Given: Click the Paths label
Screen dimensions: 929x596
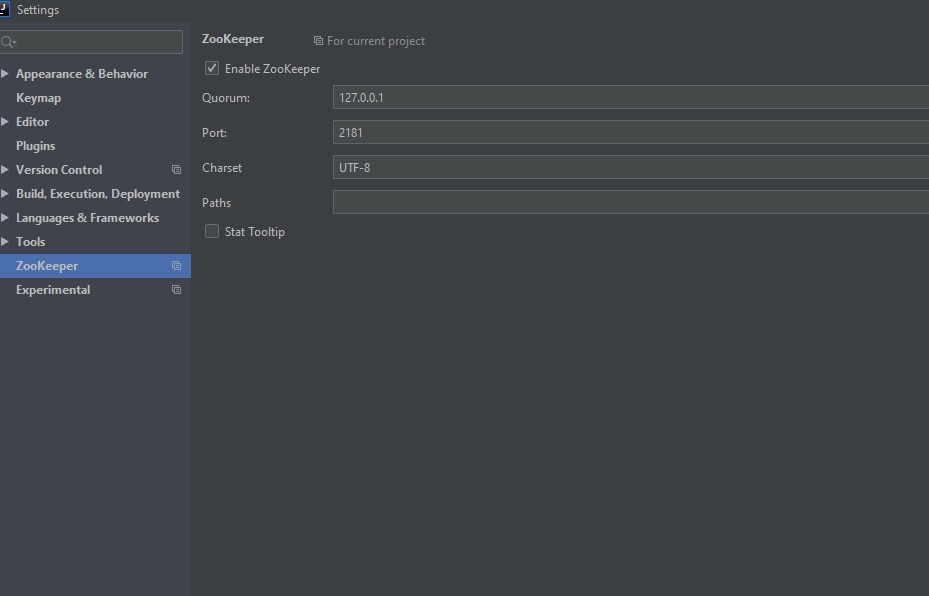Looking at the screenshot, I should coord(216,203).
